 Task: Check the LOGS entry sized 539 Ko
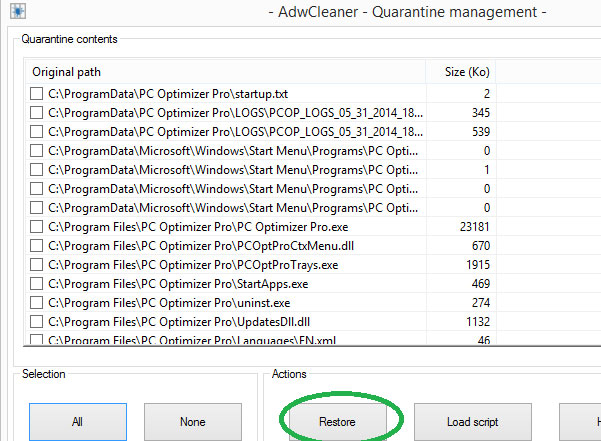(37, 131)
